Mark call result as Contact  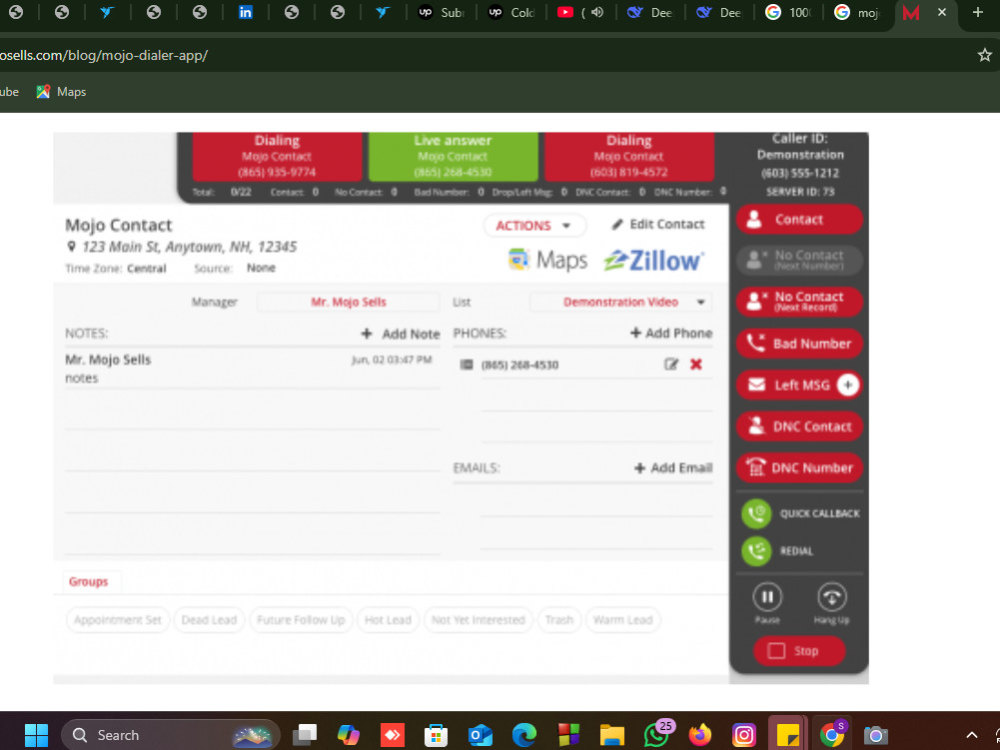[x=799, y=219]
